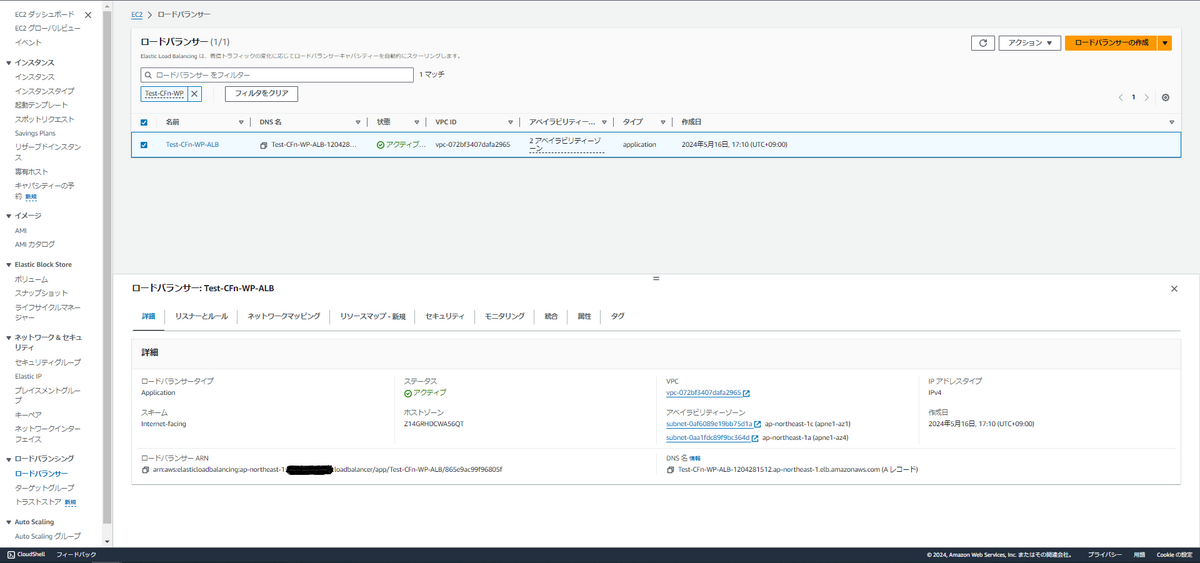The height and width of the screenshot is (563, 1200).
Task: Click the フィルタをクリア button
Action: 261,94
